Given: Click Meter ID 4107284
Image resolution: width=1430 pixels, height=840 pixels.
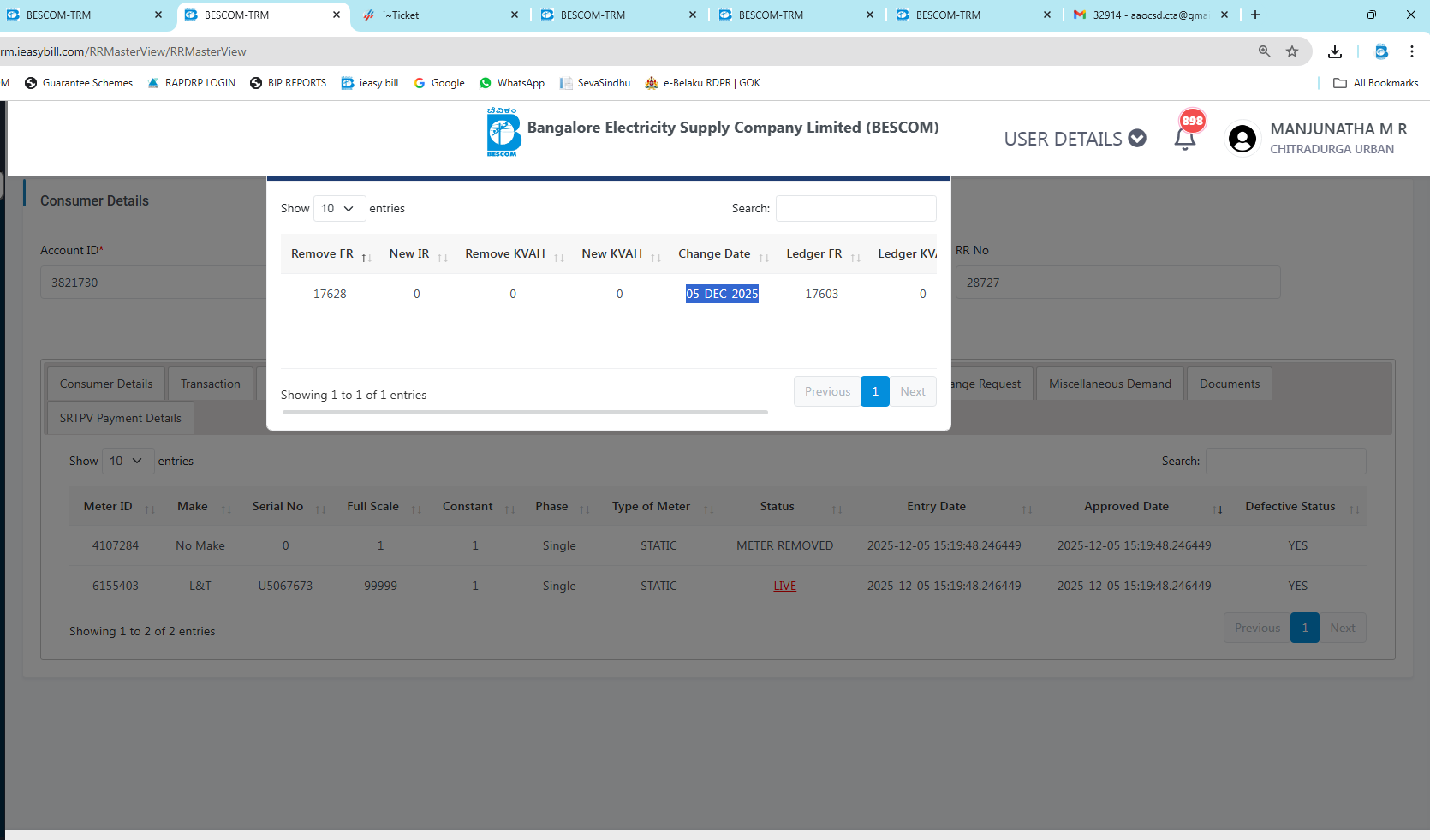Looking at the screenshot, I should pyautogui.click(x=116, y=545).
